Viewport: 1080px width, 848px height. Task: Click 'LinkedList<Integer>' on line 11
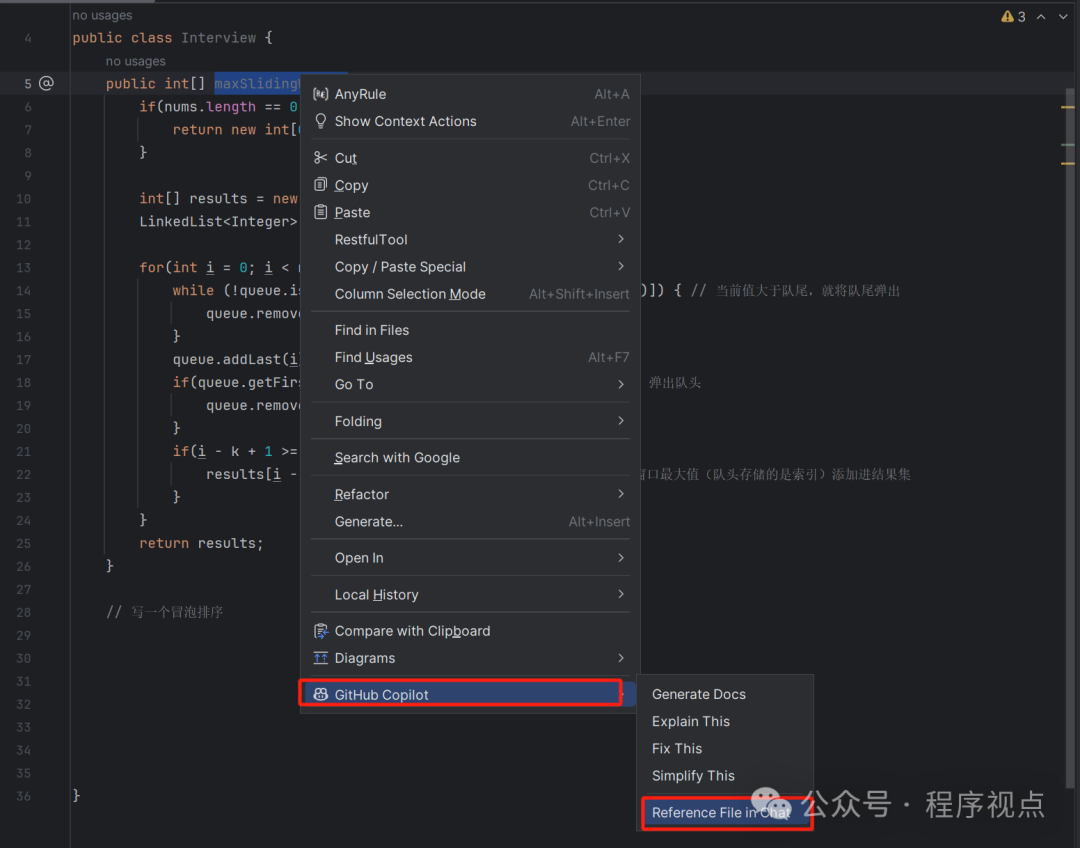pos(218,221)
